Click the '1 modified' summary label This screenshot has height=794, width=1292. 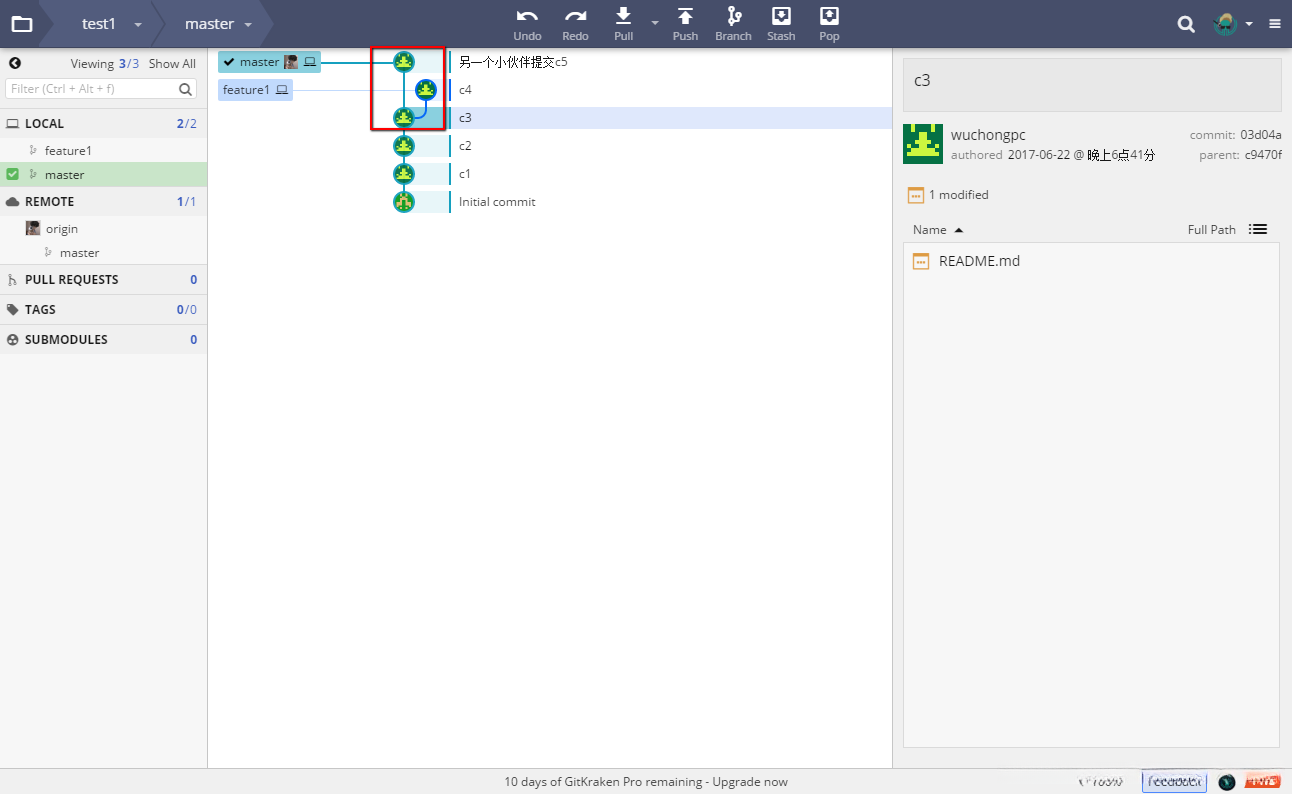[958, 195]
